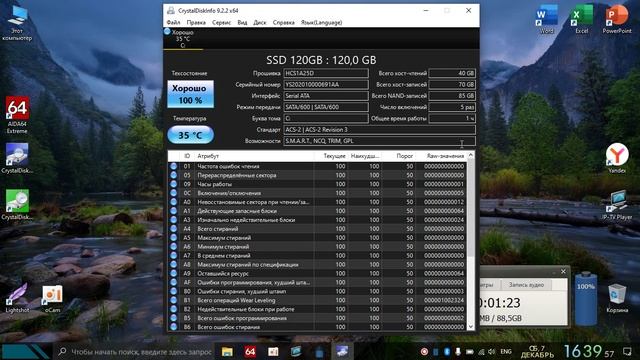Open the Справка menu
The image size is (640, 360).
click(x=283, y=22)
